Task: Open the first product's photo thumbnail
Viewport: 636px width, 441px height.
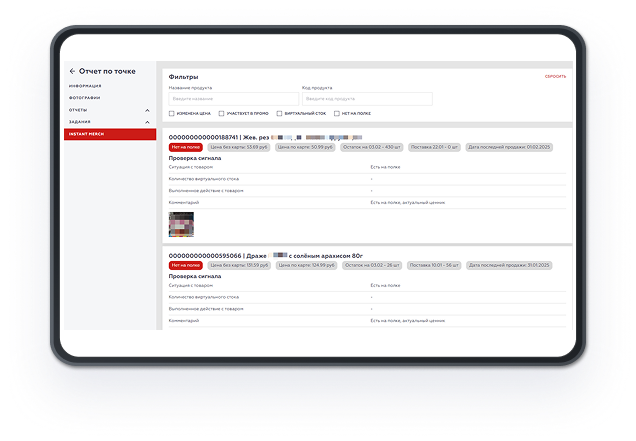Action: point(181,223)
